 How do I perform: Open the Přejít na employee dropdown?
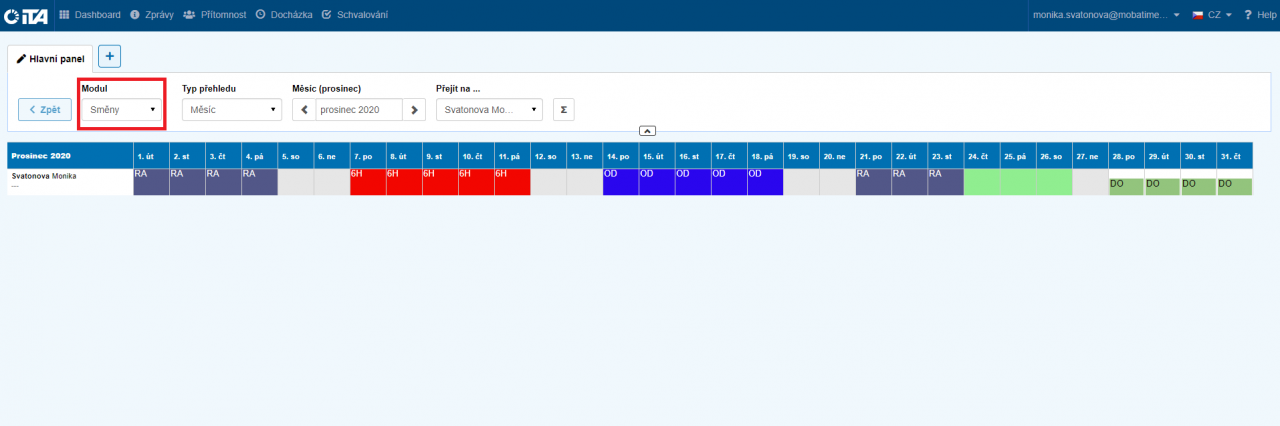(489, 109)
